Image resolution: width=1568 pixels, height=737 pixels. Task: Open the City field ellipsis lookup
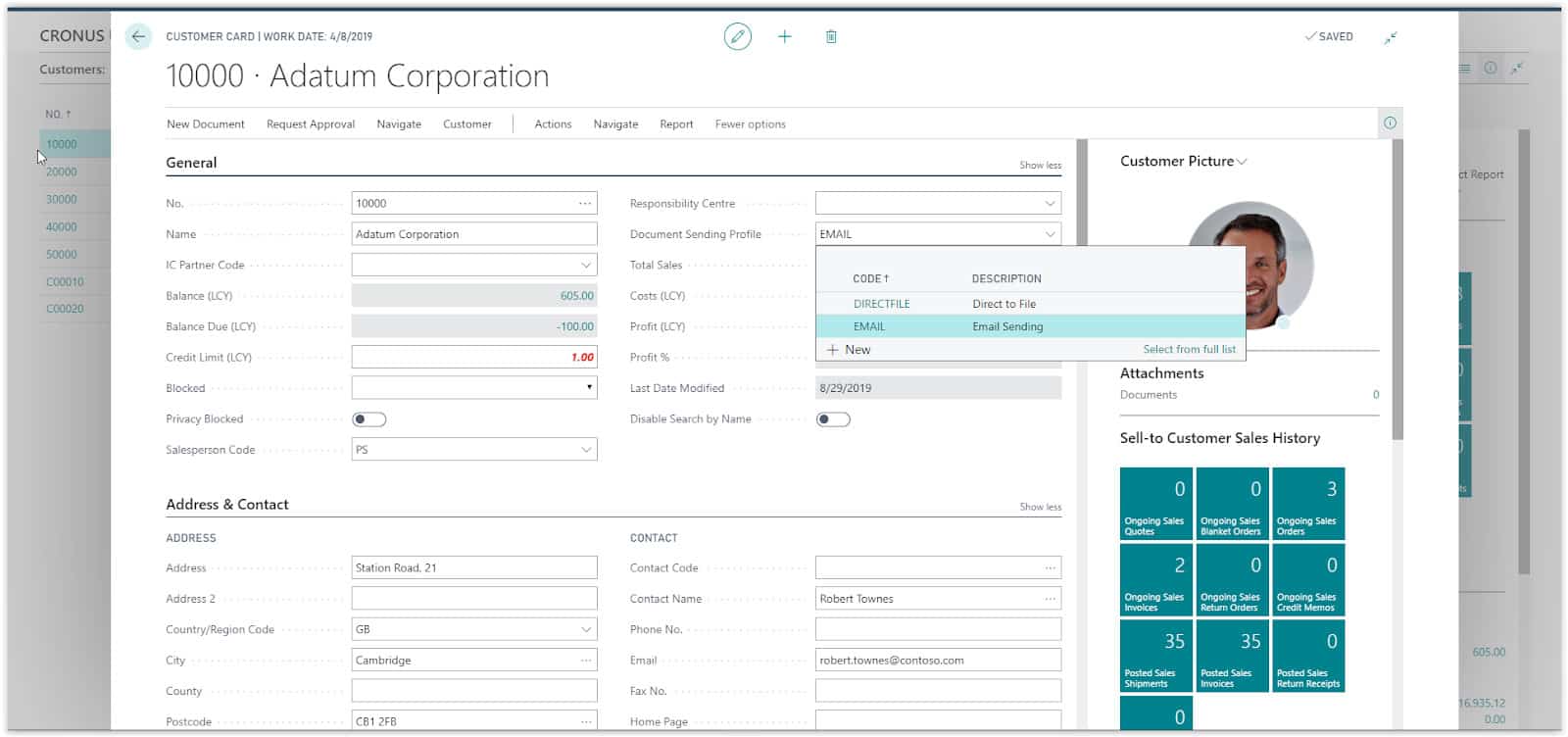[585, 661]
